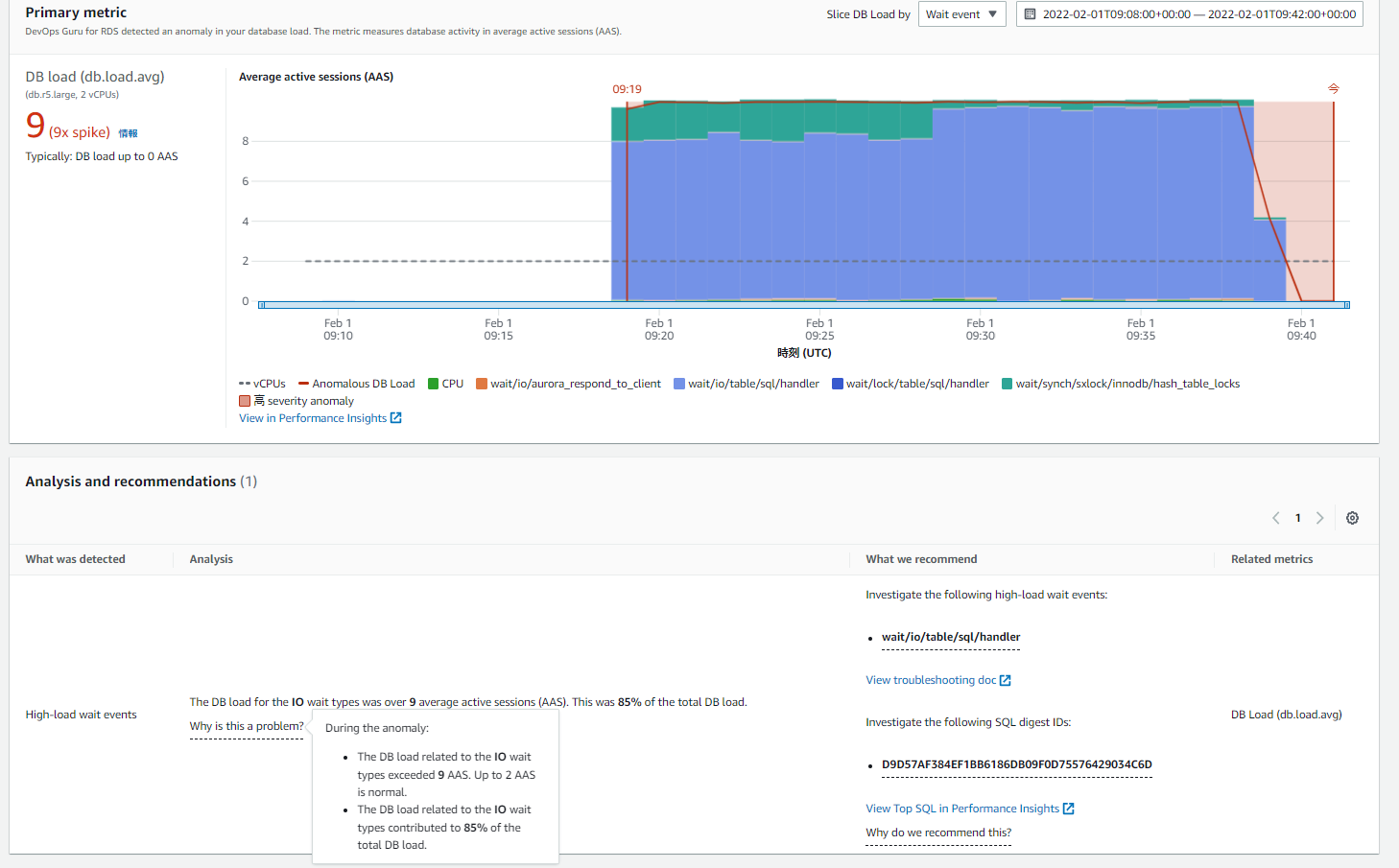Open the calendar icon in date range
Image resolution: width=1399 pixels, height=868 pixels.
point(1030,14)
